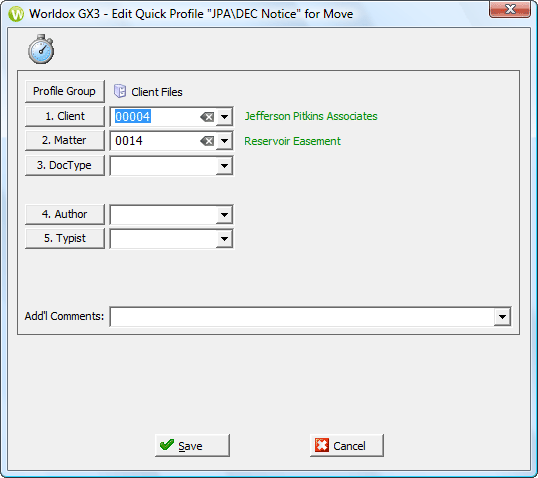Clear the Client field with its eraser icon
The width and height of the screenshot is (538, 478).
(x=207, y=117)
